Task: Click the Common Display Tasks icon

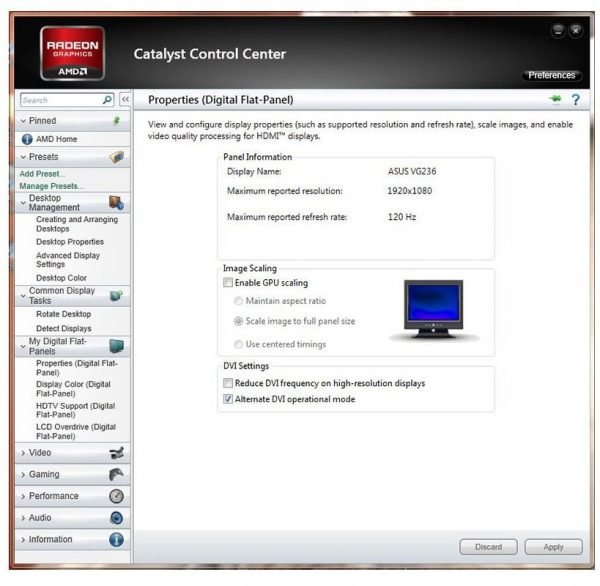Action: [116, 295]
